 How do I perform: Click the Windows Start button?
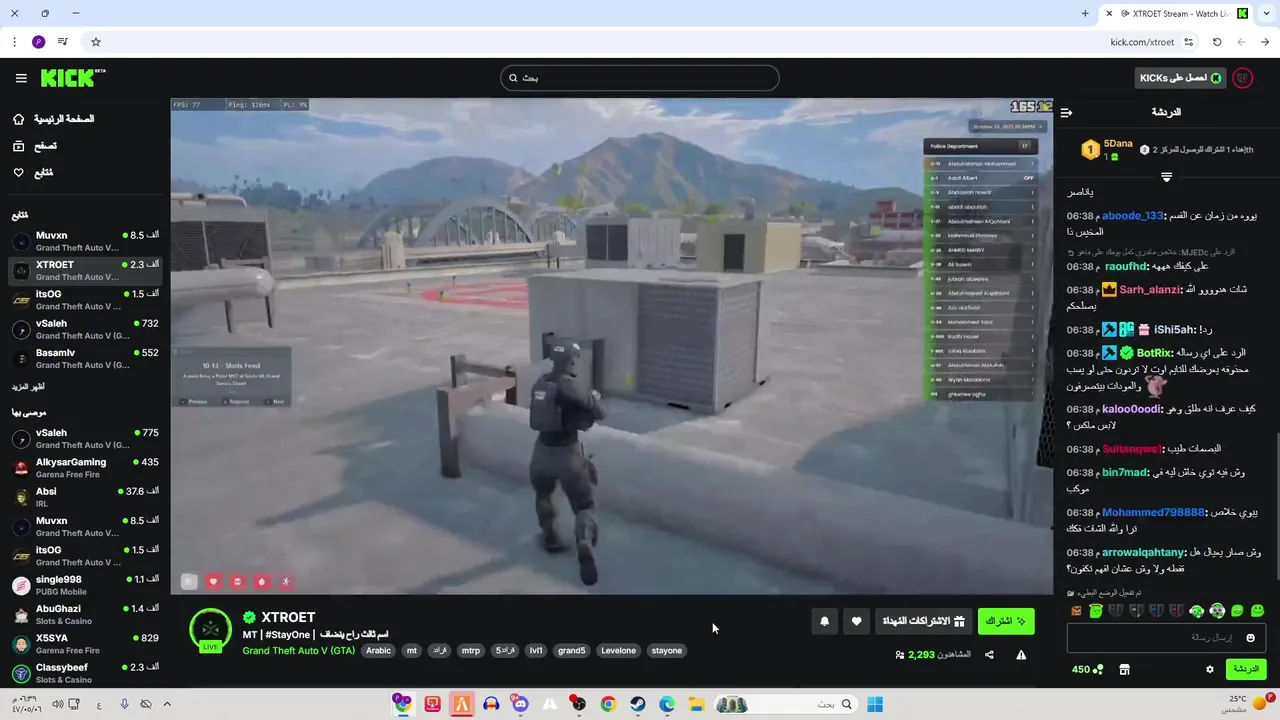pyautogui.click(x=875, y=704)
